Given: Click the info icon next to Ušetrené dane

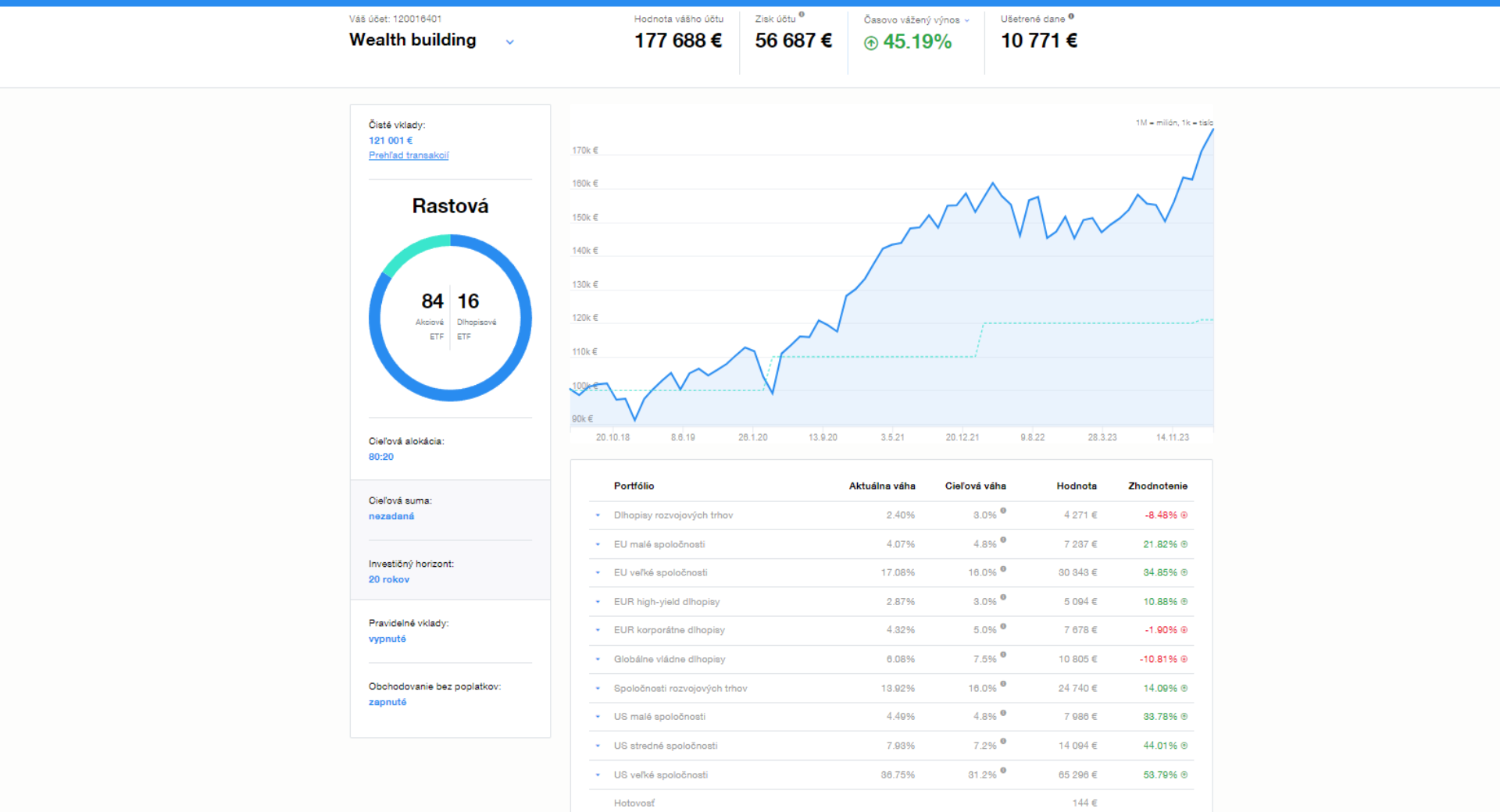Looking at the screenshot, I should (x=1071, y=16).
